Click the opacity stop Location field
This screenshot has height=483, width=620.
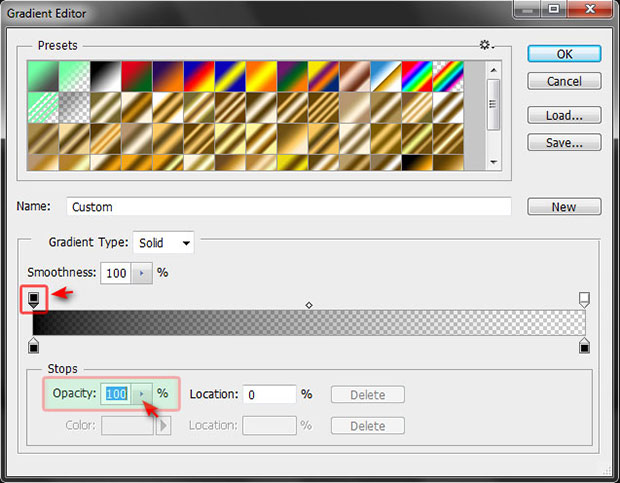point(269,394)
